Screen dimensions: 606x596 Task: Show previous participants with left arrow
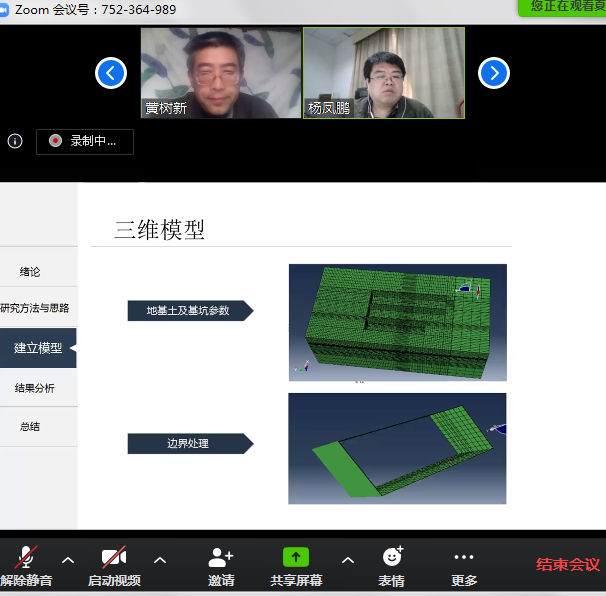(x=111, y=73)
